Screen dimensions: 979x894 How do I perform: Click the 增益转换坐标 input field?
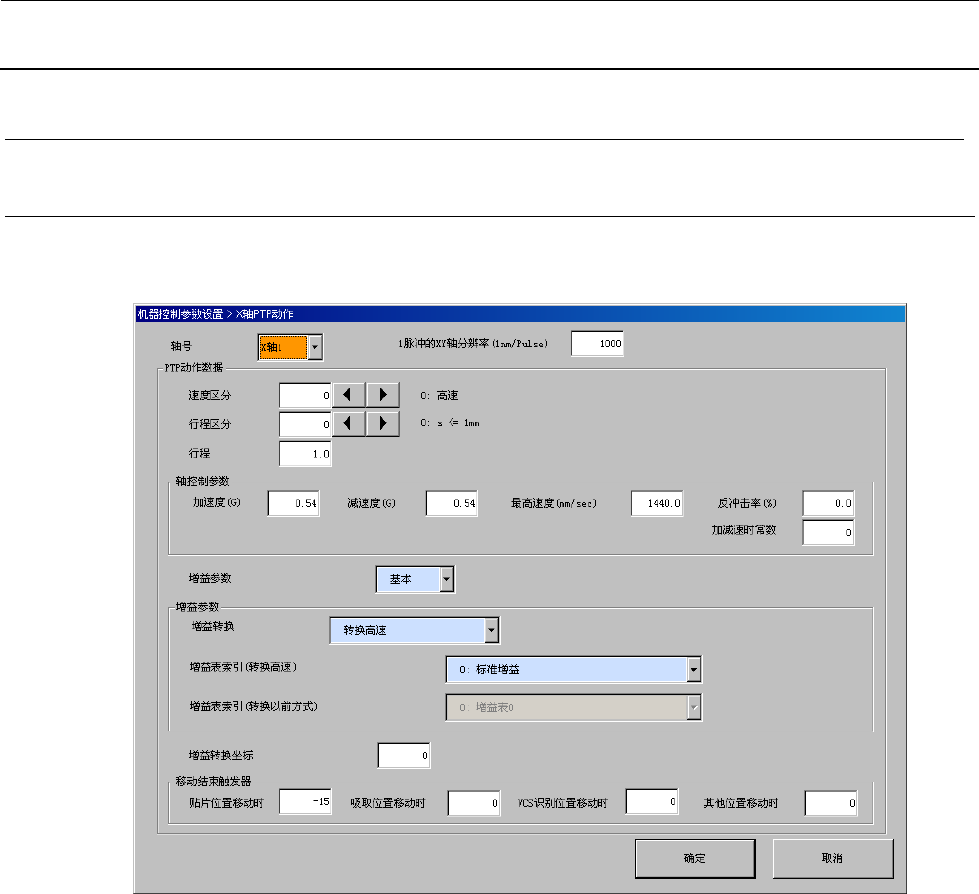click(x=404, y=755)
